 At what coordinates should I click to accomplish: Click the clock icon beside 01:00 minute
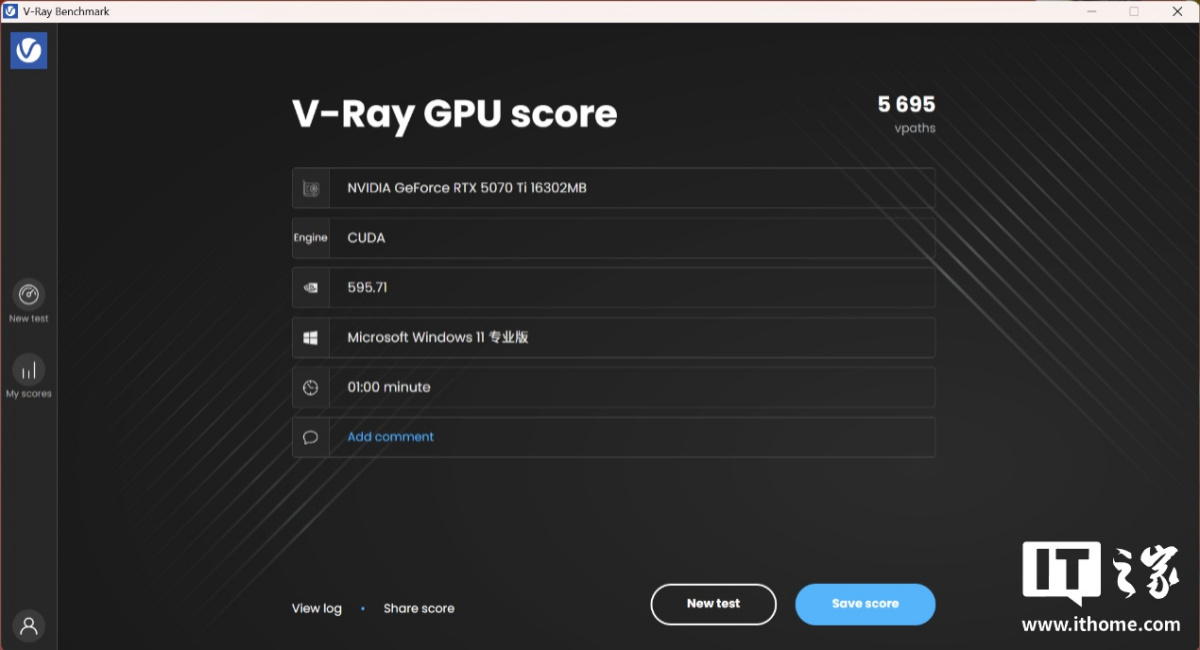click(311, 388)
